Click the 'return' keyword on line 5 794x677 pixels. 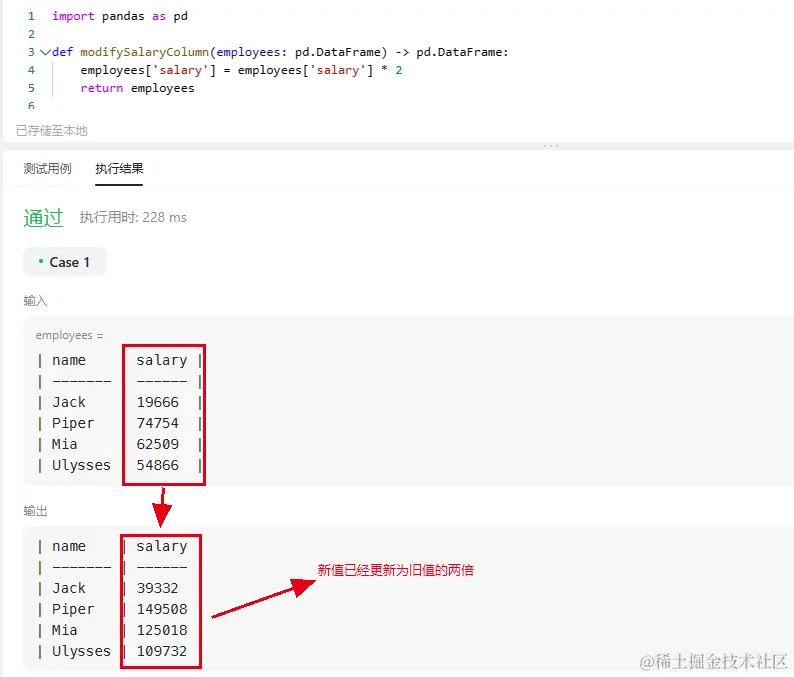102,88
